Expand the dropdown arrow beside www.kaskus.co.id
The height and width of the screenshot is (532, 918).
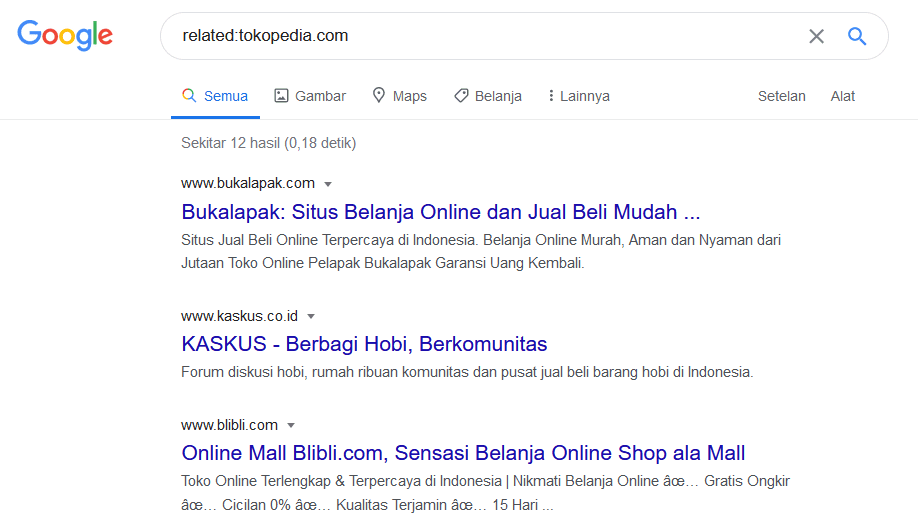pyautogui.click(x=311, y=317)
